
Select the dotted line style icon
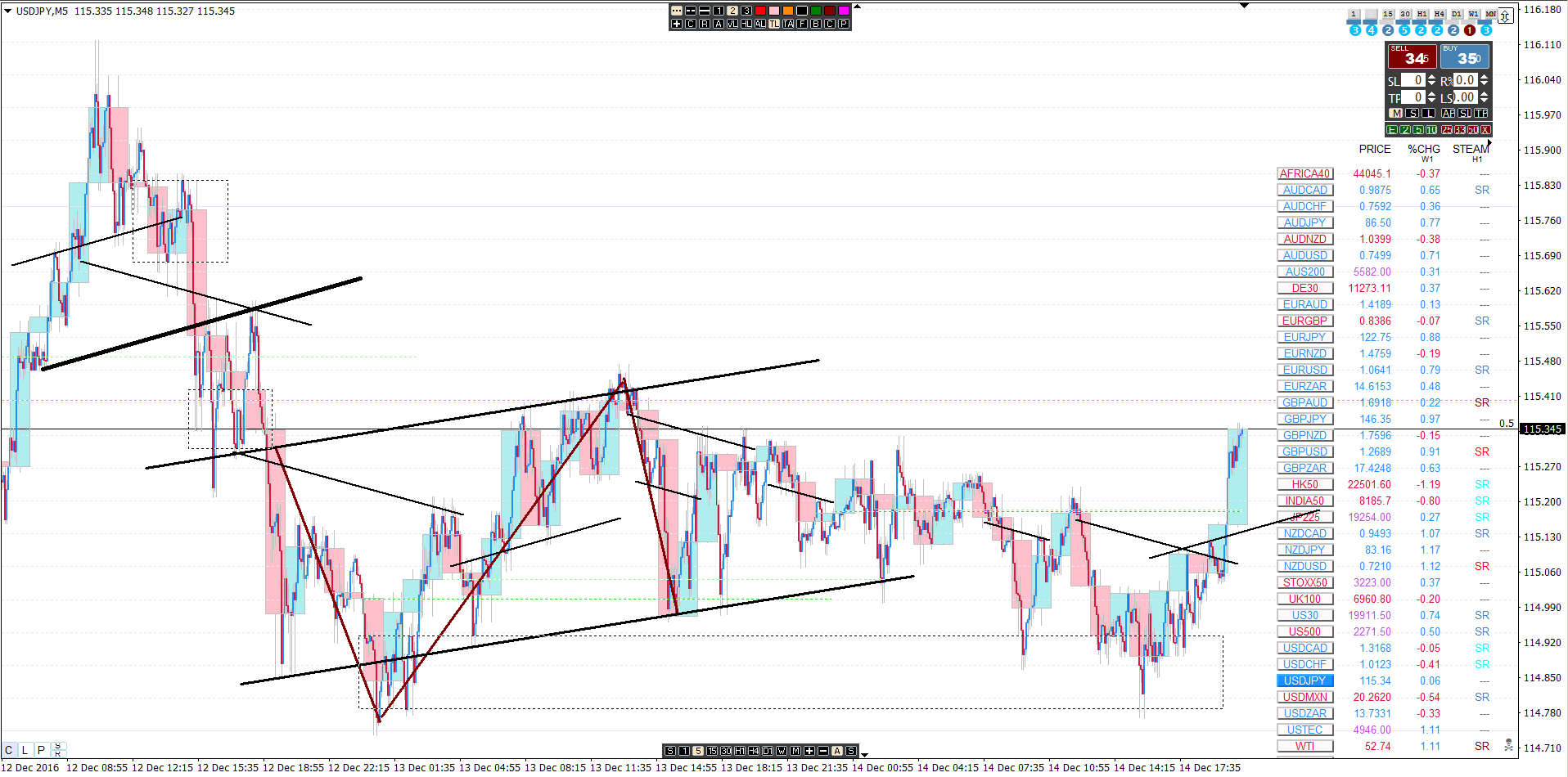tap(677, 11)
